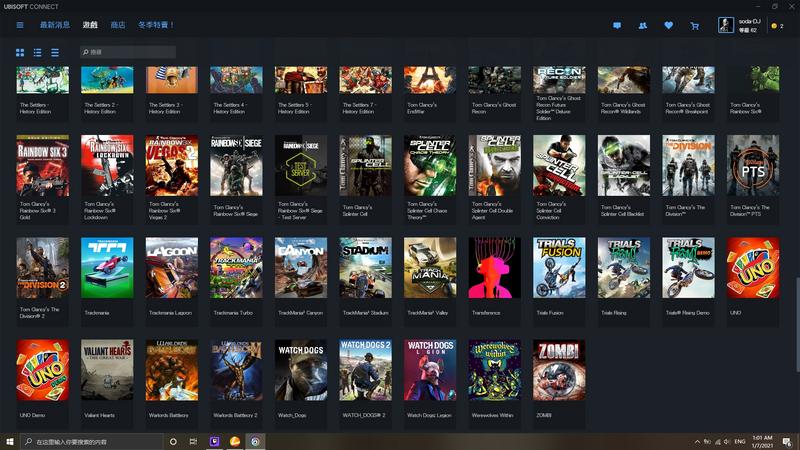The image size is (800, 450).
Task: Click the Windows taskbar search box
Action: point(92,441)
